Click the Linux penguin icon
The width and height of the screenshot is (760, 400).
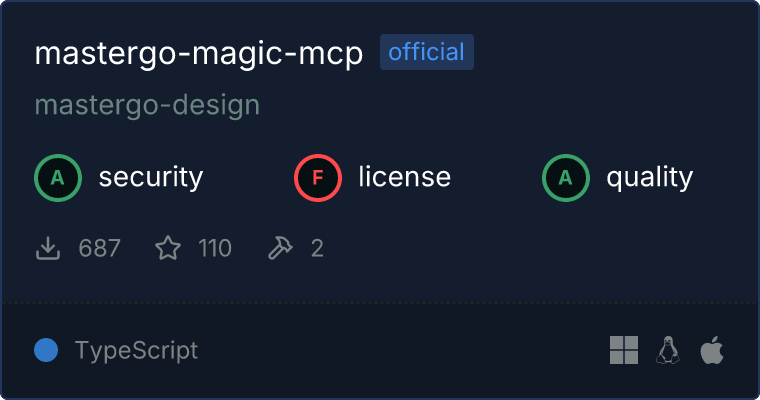pyautogui.click(x=668, y=350)
